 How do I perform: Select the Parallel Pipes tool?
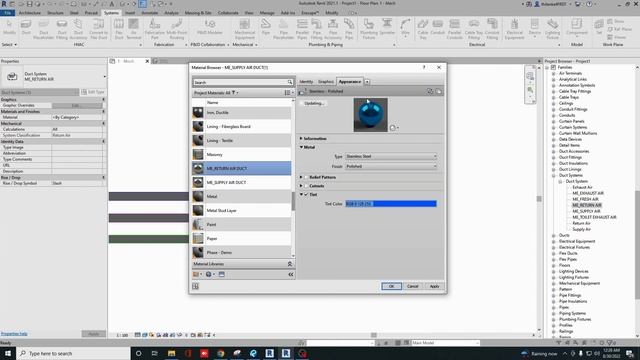(302, 29)
